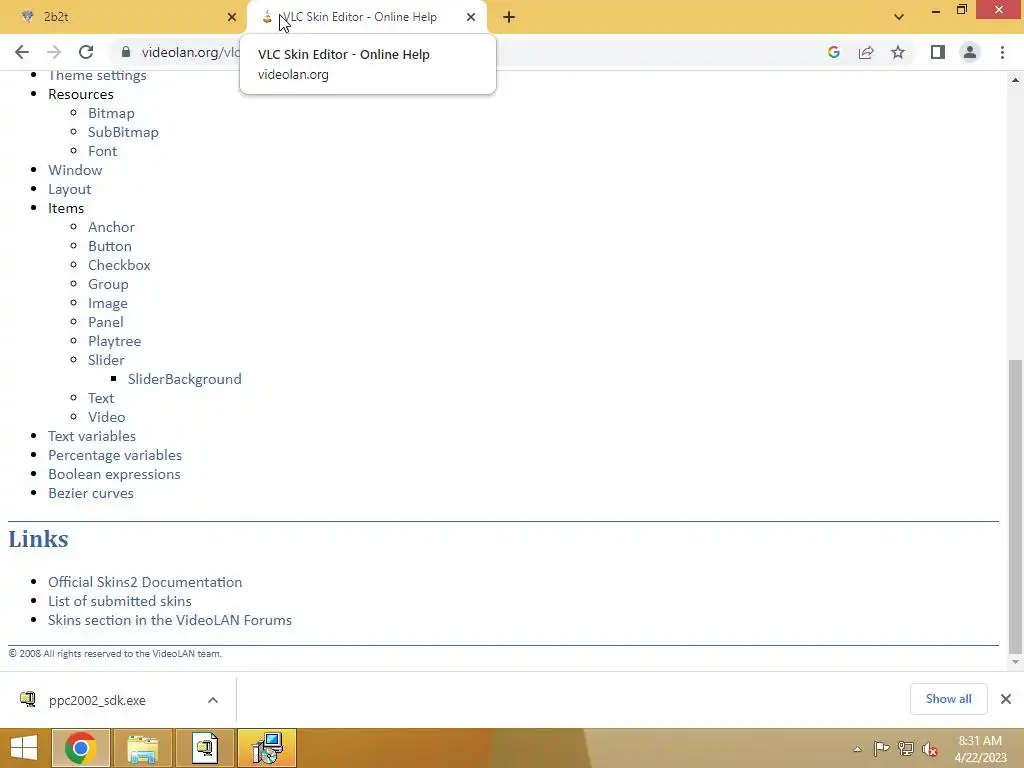Open the Group link
The image size is (1024, 768).
tap(108, 285)
